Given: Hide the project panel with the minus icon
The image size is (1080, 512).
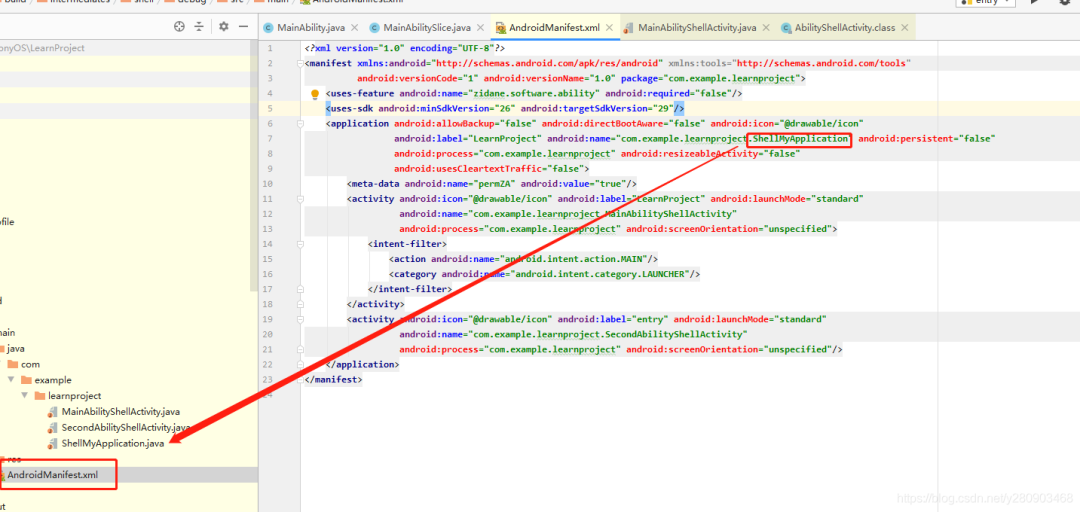Looking at the screenshot, I should tap(243, 26).
